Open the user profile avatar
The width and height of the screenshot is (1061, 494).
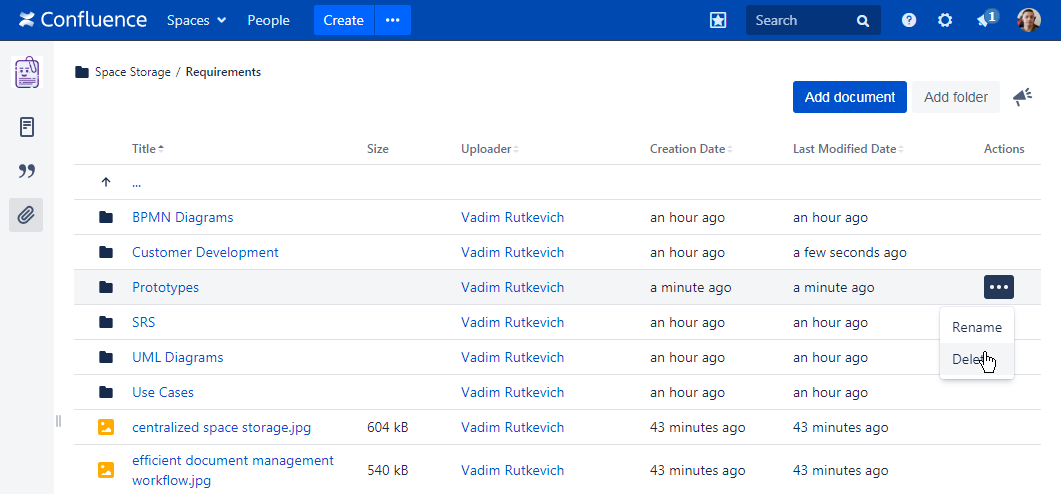pos(1029,20)
